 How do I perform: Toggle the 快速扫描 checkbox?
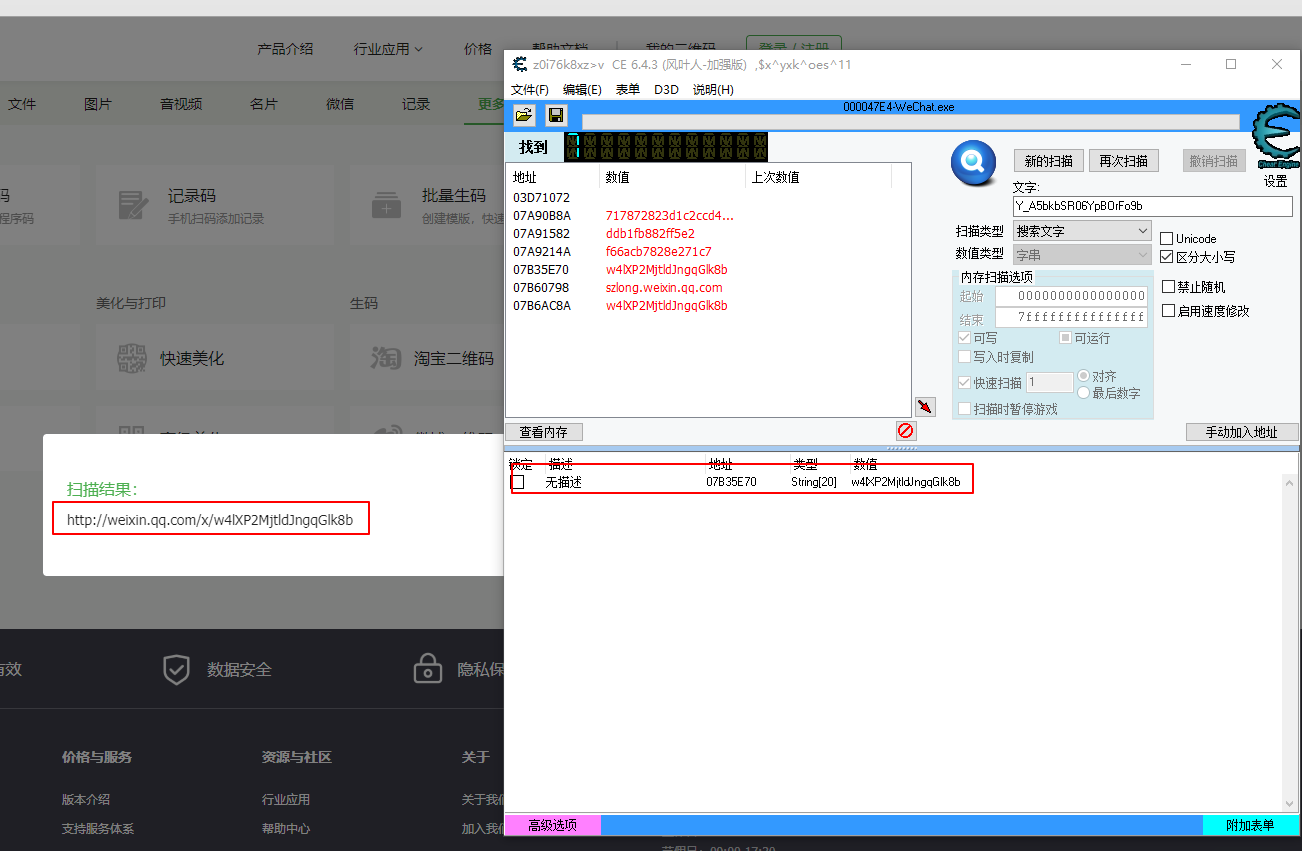[965, 383]
